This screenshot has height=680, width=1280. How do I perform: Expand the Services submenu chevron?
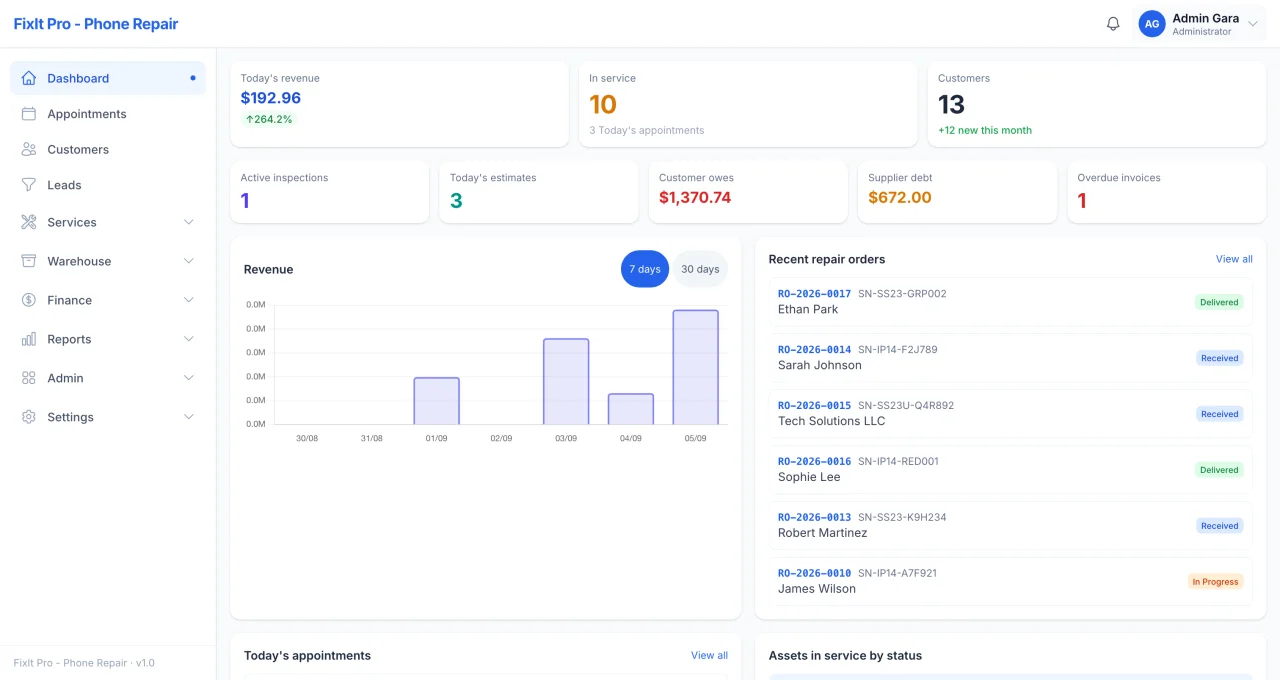pos(189,222)
